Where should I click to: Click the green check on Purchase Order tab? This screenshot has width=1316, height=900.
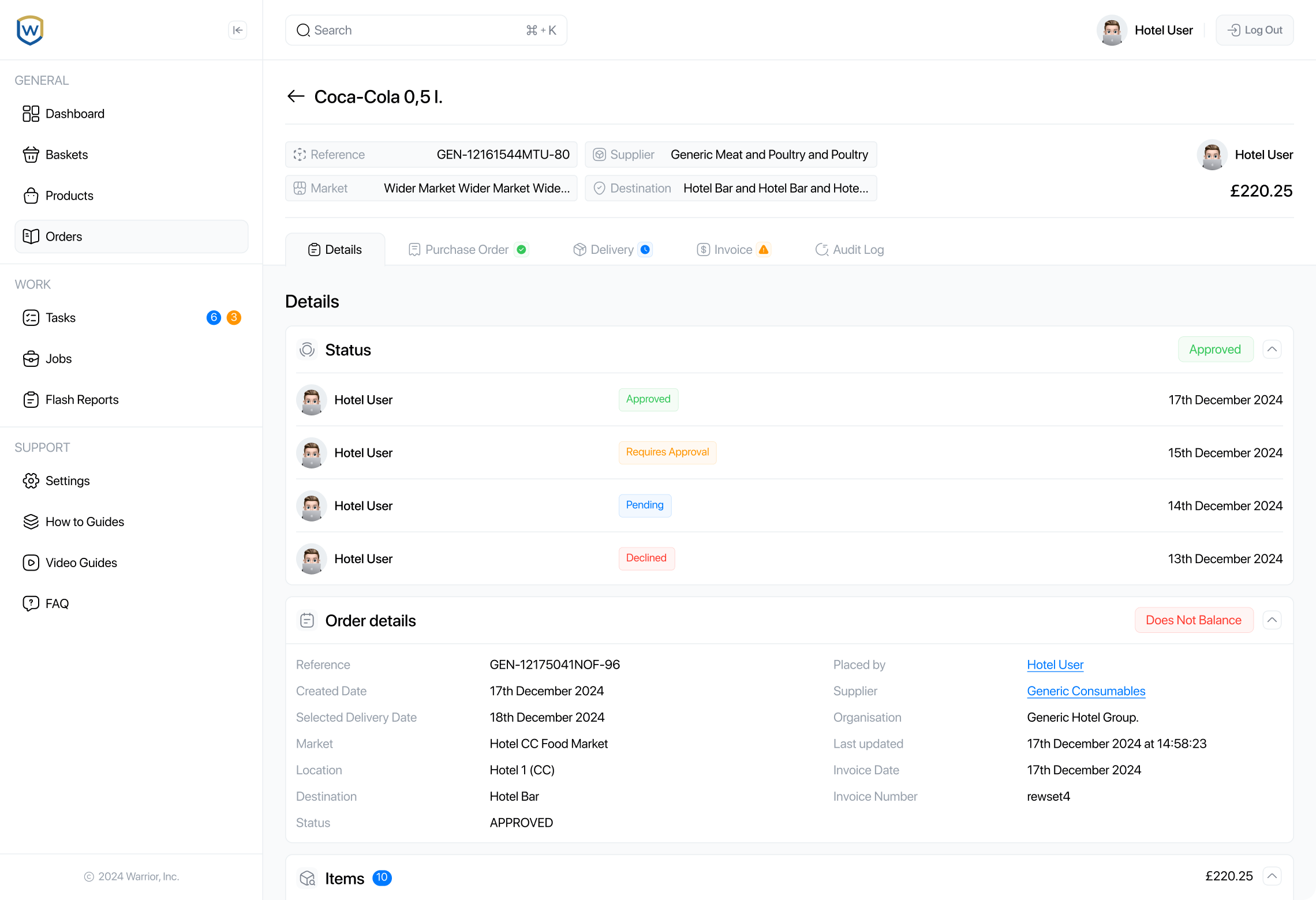pyautogui.click(x=522, y=250)
